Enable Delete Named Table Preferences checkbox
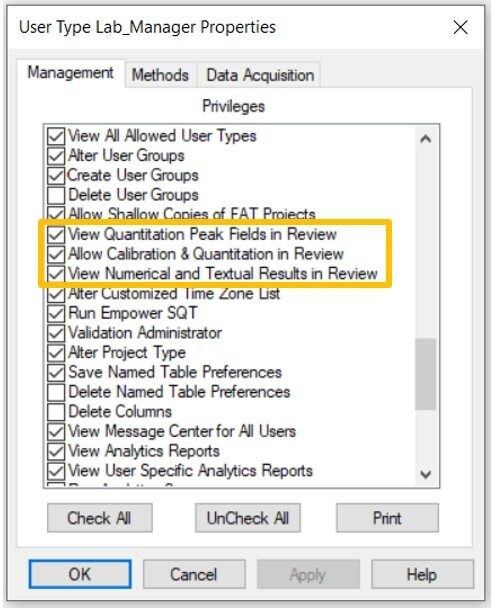 click(x=56, y=392)
